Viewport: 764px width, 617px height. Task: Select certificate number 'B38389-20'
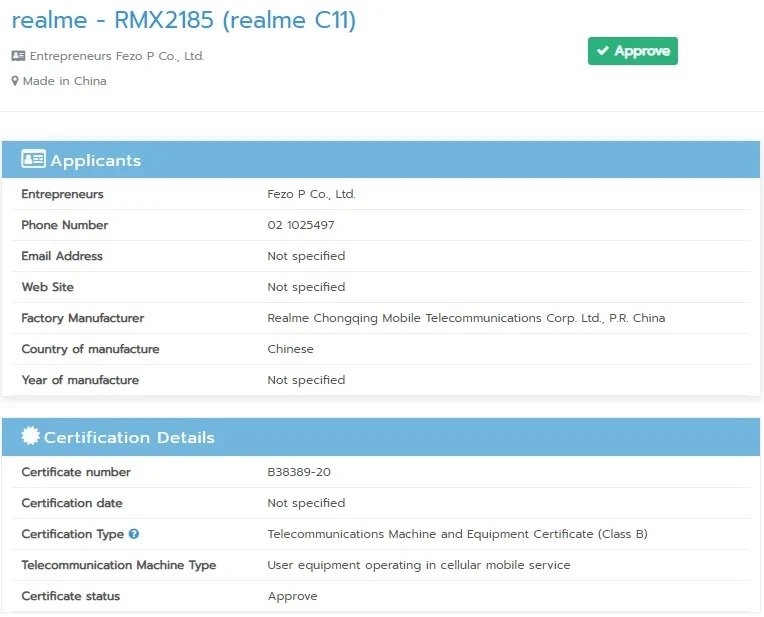click(299, 472)
